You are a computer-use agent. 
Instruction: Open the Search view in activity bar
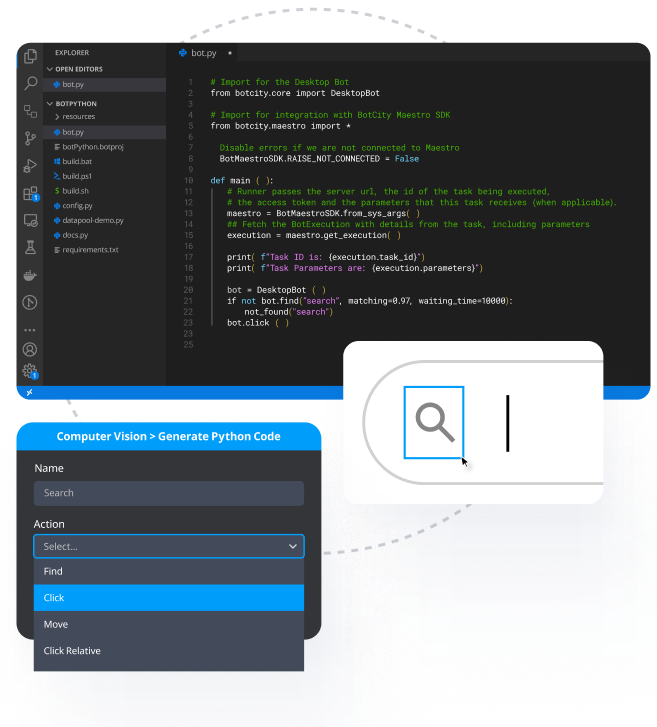31,83
